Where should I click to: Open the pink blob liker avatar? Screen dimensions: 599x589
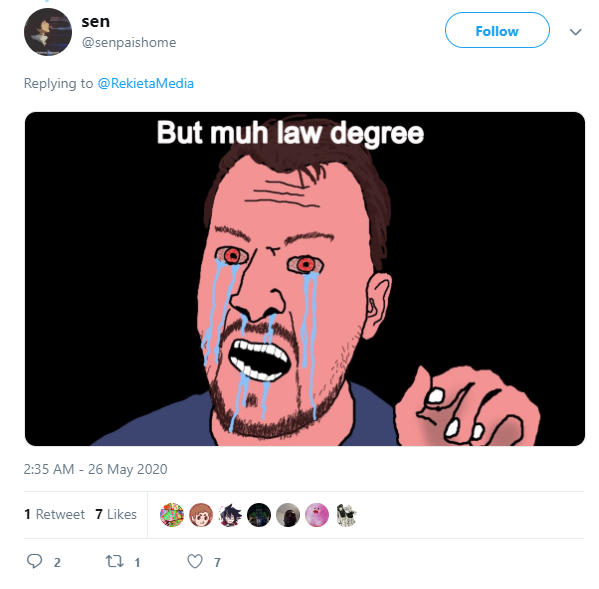pyautogui.click(x=317, y=515)
